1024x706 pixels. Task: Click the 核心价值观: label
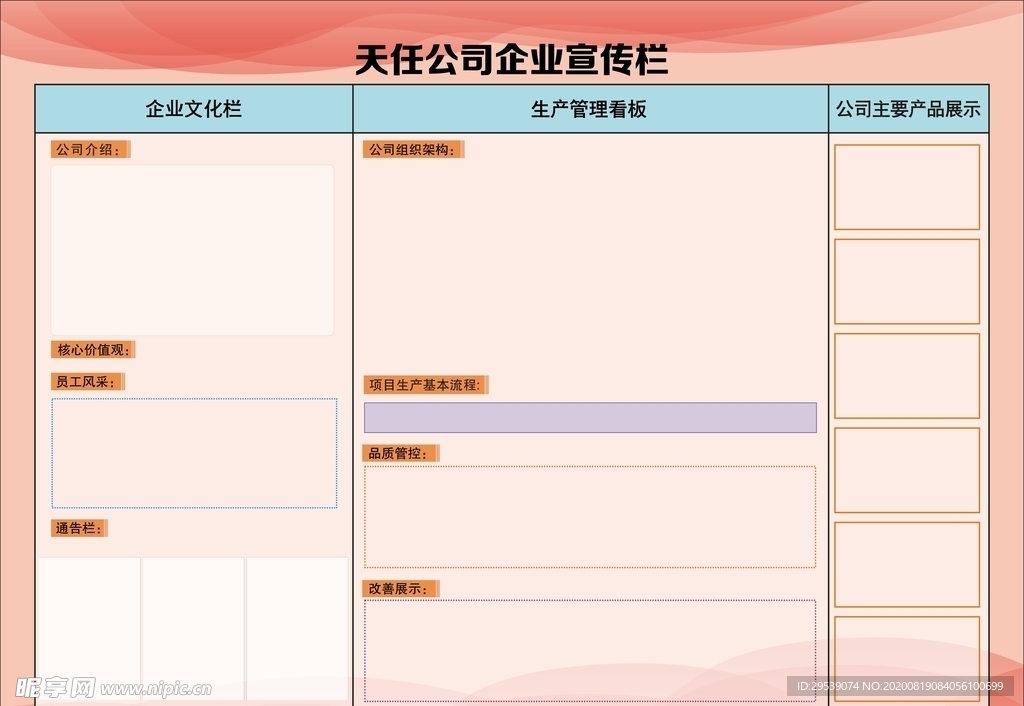(93, 349)
